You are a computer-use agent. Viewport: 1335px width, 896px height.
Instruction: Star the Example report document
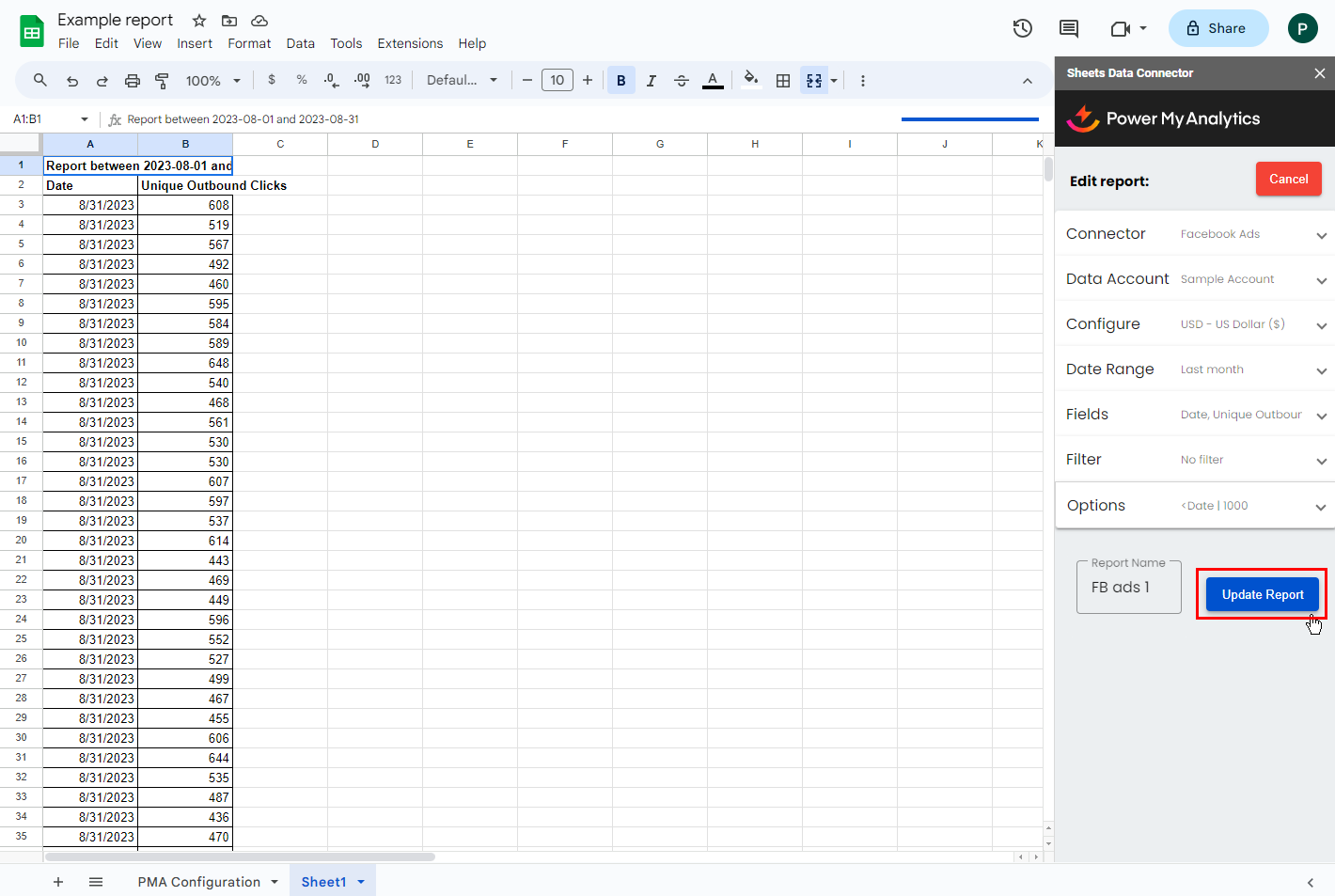pos(199,21)
